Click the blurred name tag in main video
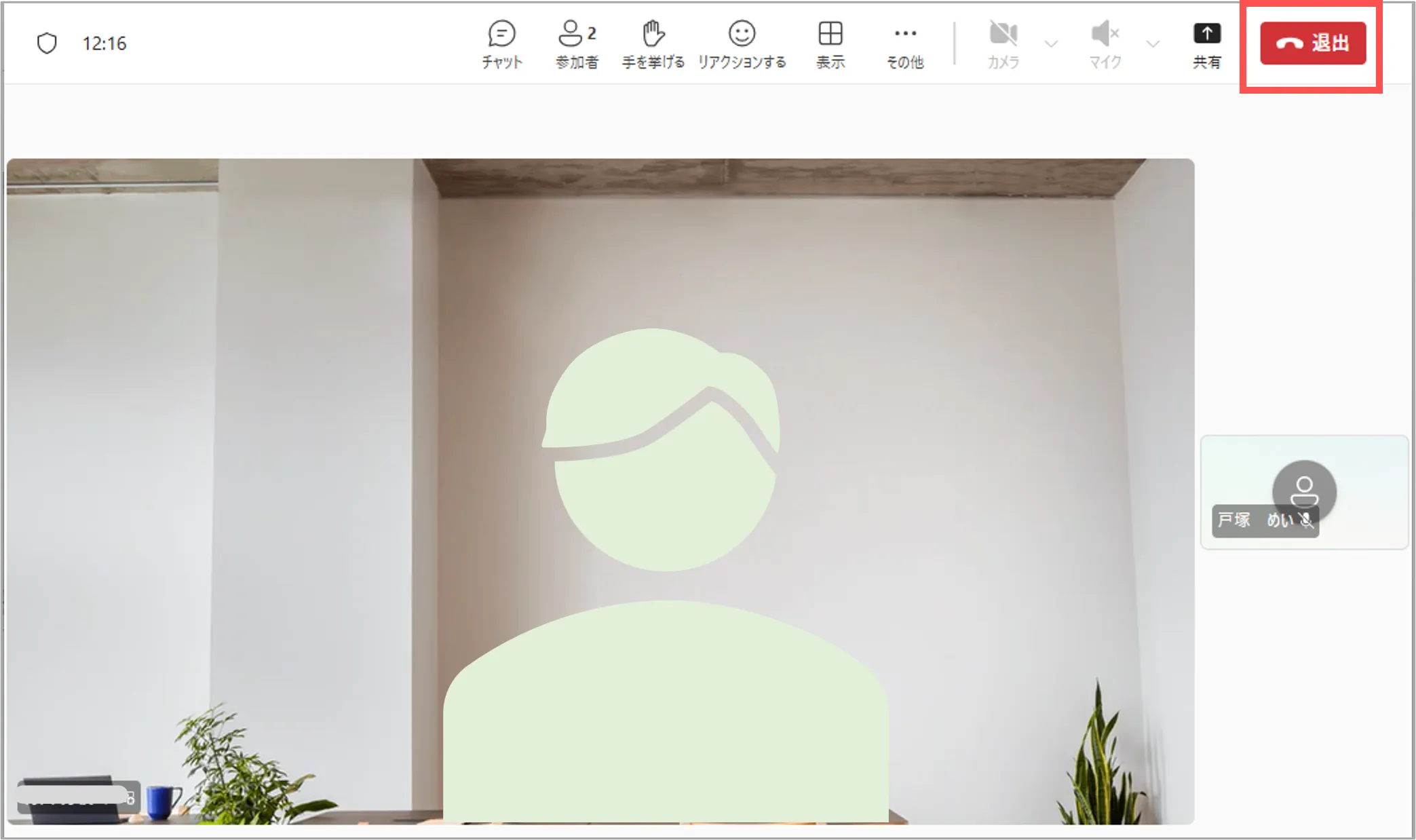 [76, 796]
